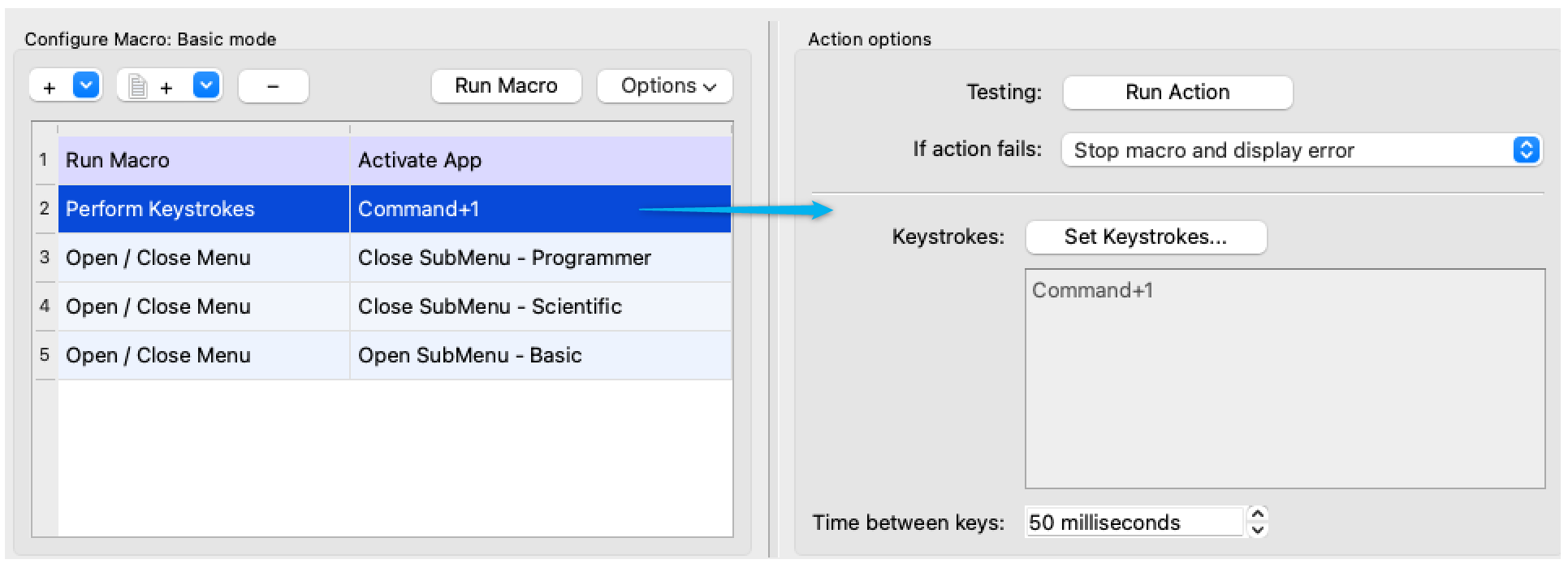Open the Options menu
Image resolution: width=1568 pixels, height=564 pixels.
(x=664, y=86)
